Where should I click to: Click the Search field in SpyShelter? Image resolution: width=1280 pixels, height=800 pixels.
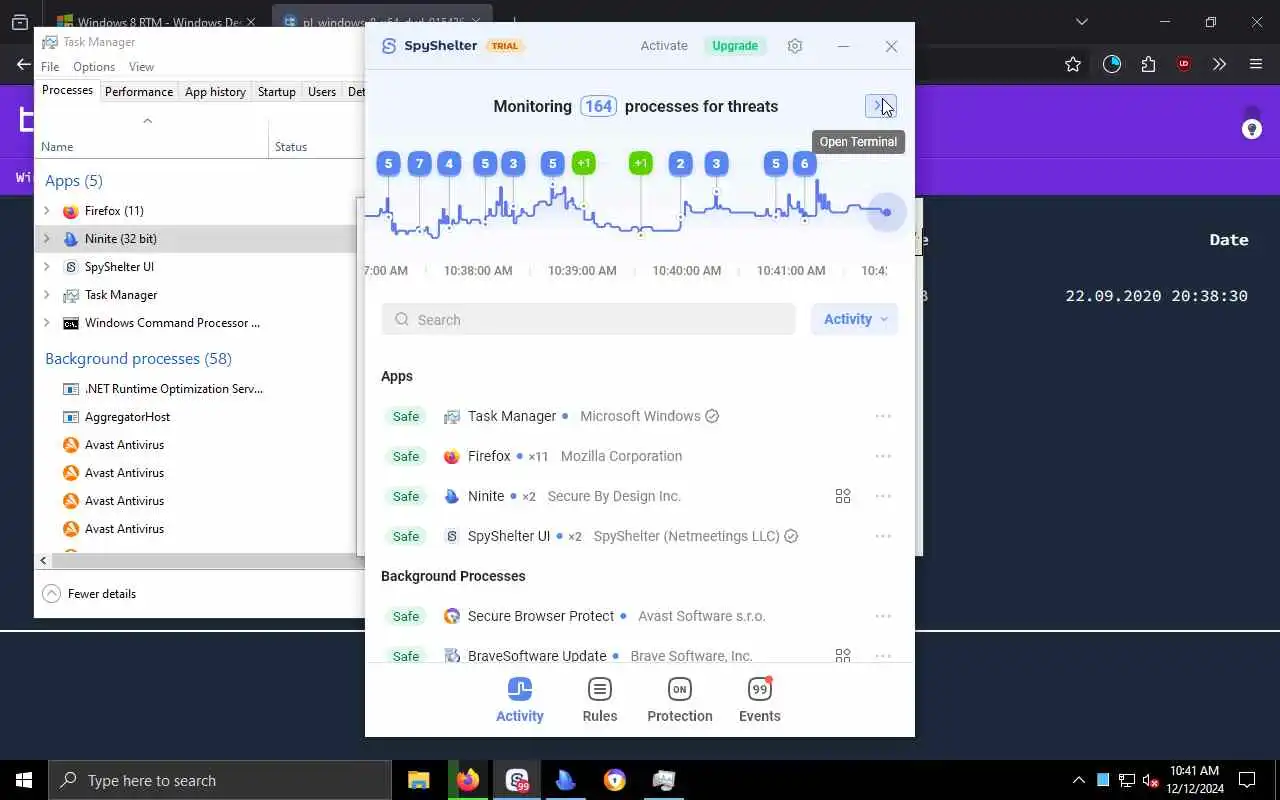pyautogui.click(x=588, y=320)
